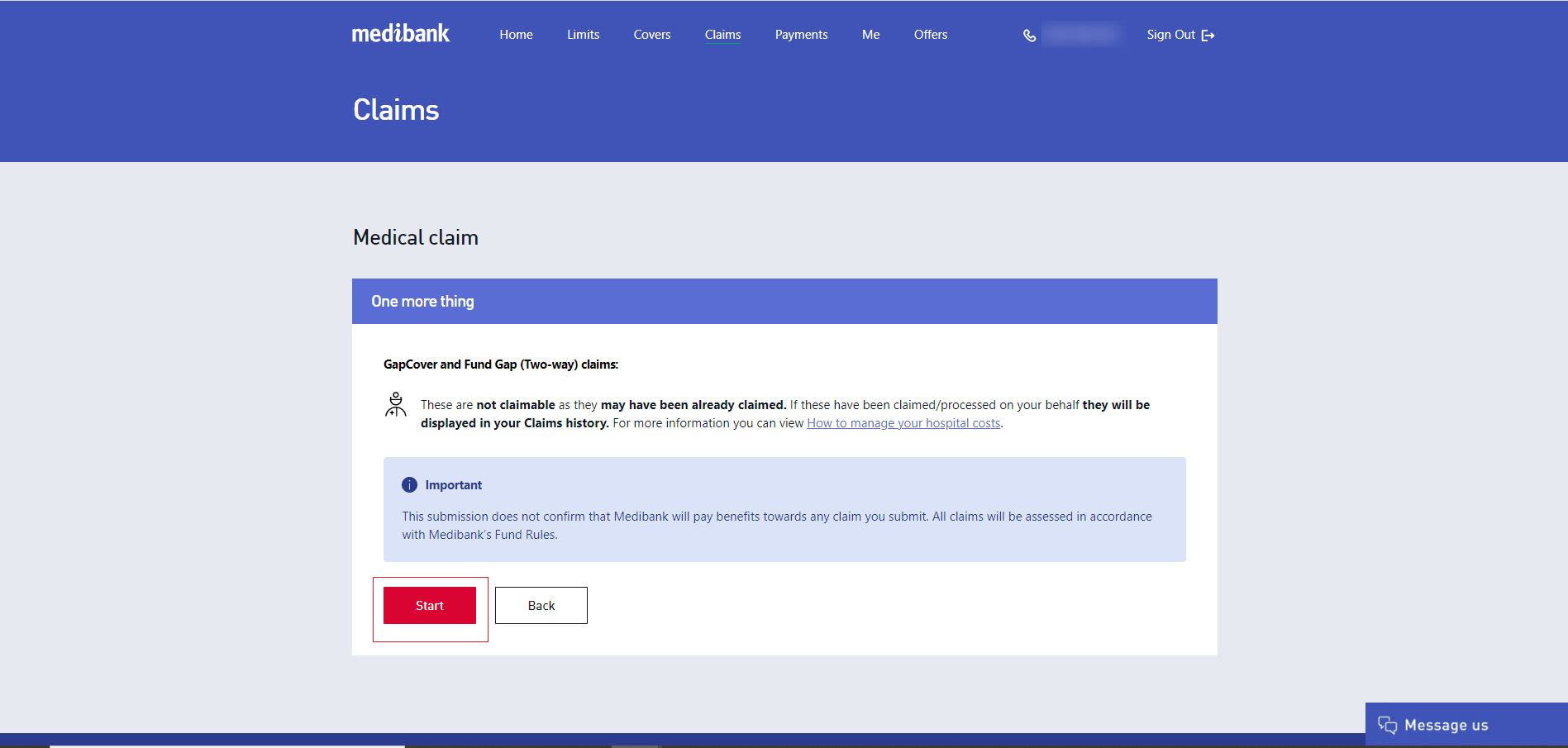Open the Home menu item

click(516, 35)
